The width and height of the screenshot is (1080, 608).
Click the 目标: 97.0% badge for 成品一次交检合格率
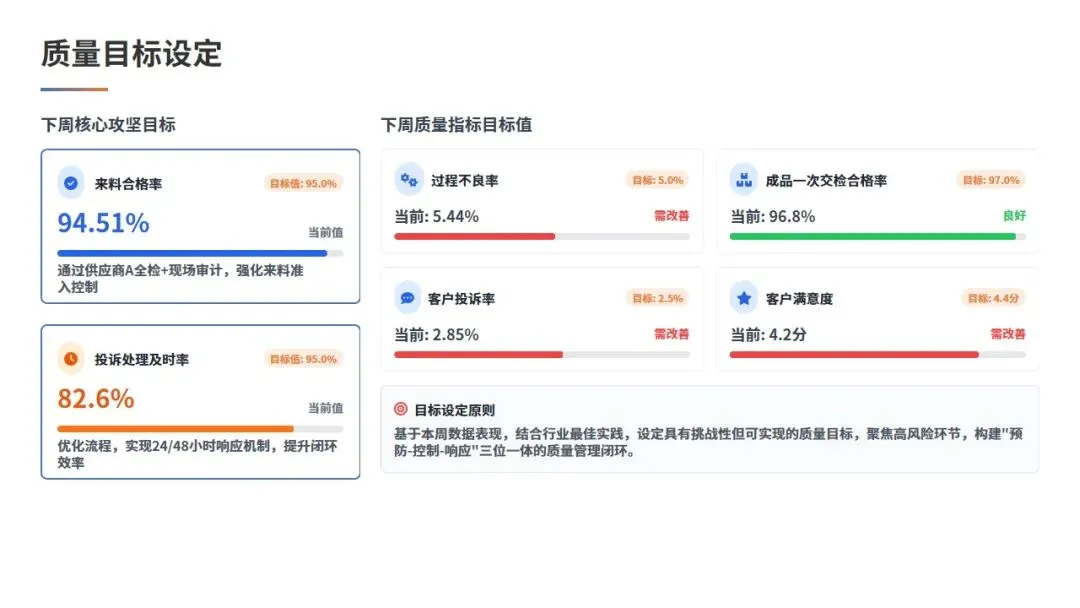point(991,180)
